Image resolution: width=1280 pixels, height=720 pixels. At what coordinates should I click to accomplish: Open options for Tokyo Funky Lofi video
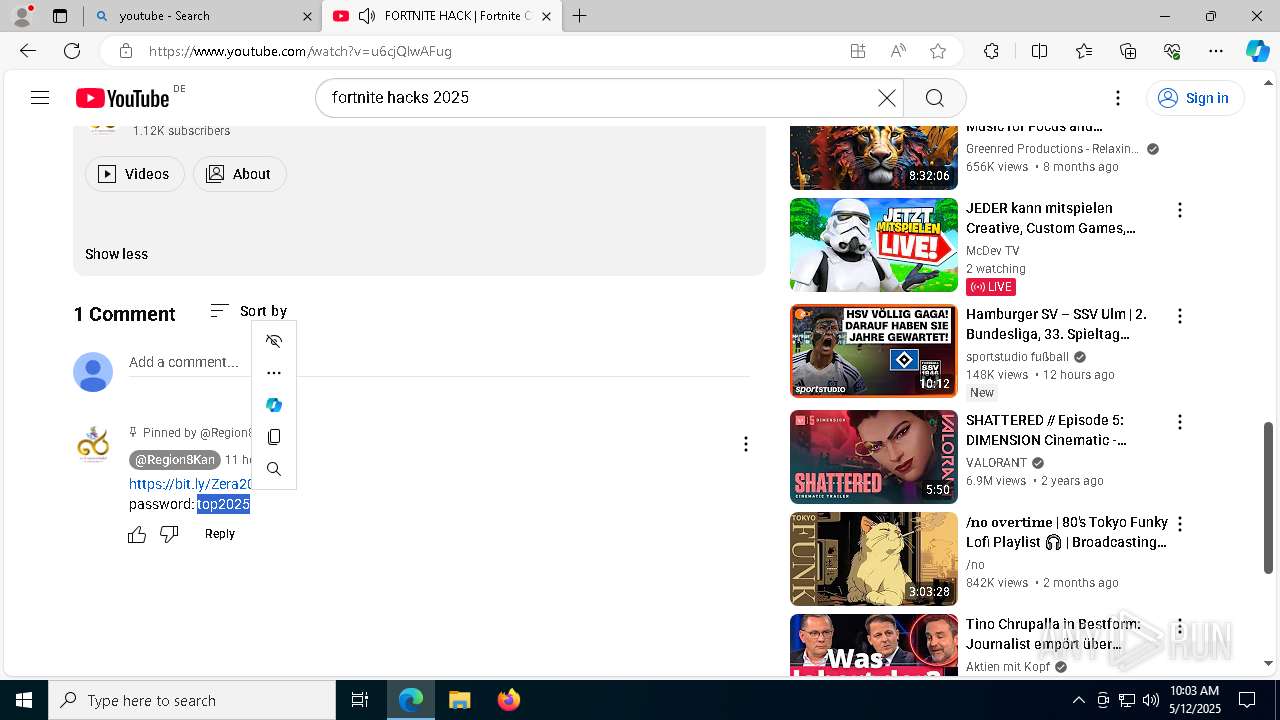click(1180, 524)
